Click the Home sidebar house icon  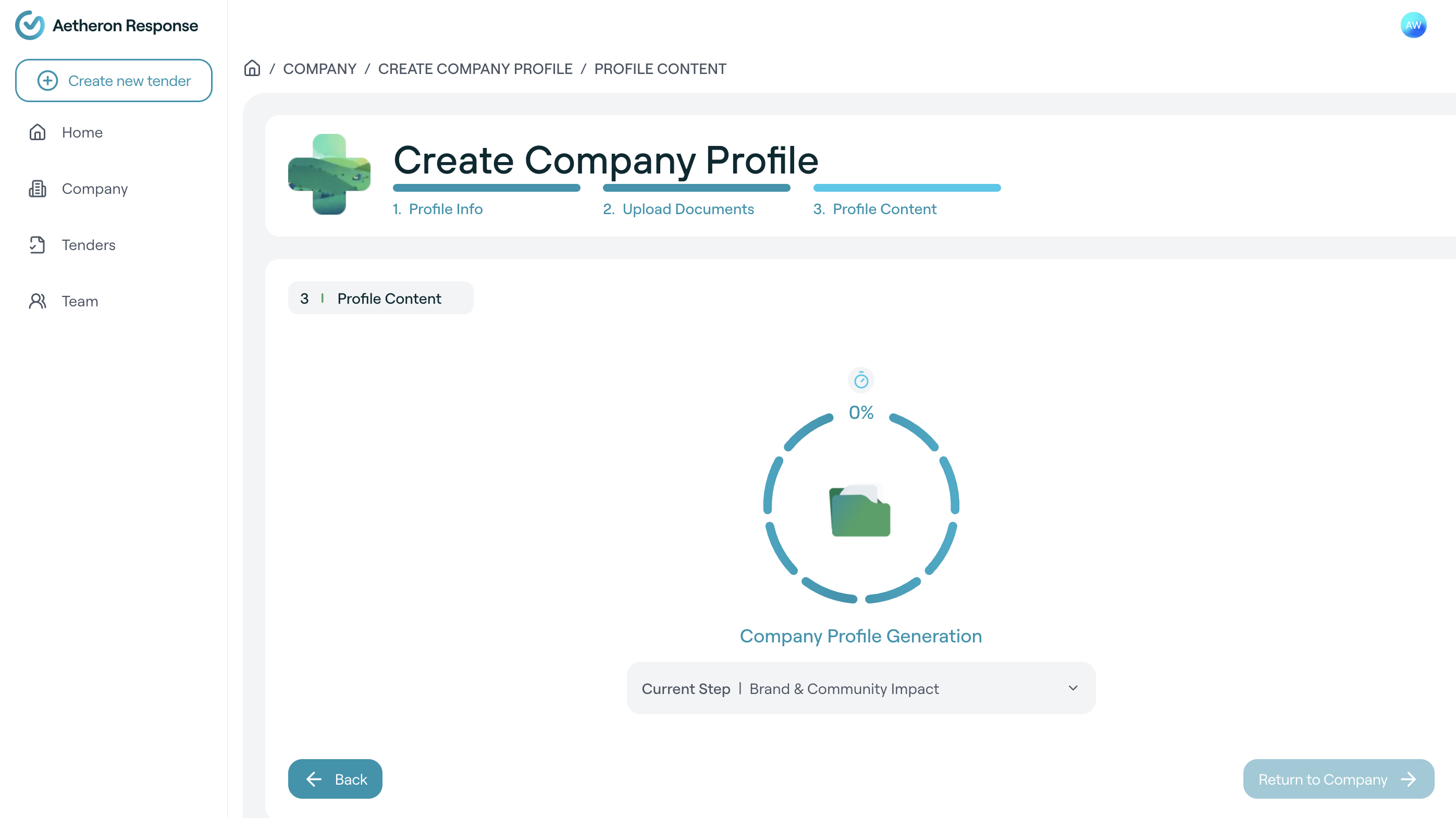[x=38, y=132]
